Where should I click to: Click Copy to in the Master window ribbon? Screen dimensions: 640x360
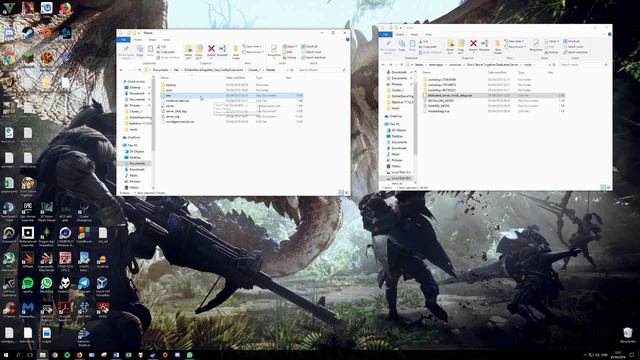coord(199,51)
